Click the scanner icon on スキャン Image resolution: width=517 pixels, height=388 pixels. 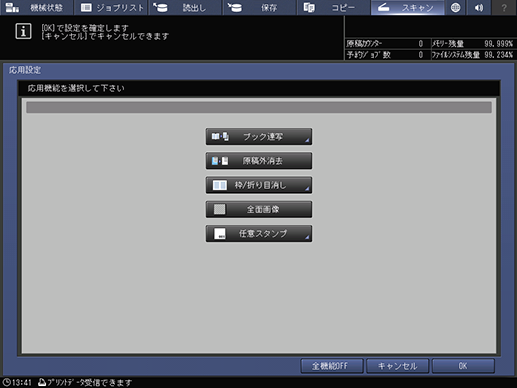click(384, 7)
